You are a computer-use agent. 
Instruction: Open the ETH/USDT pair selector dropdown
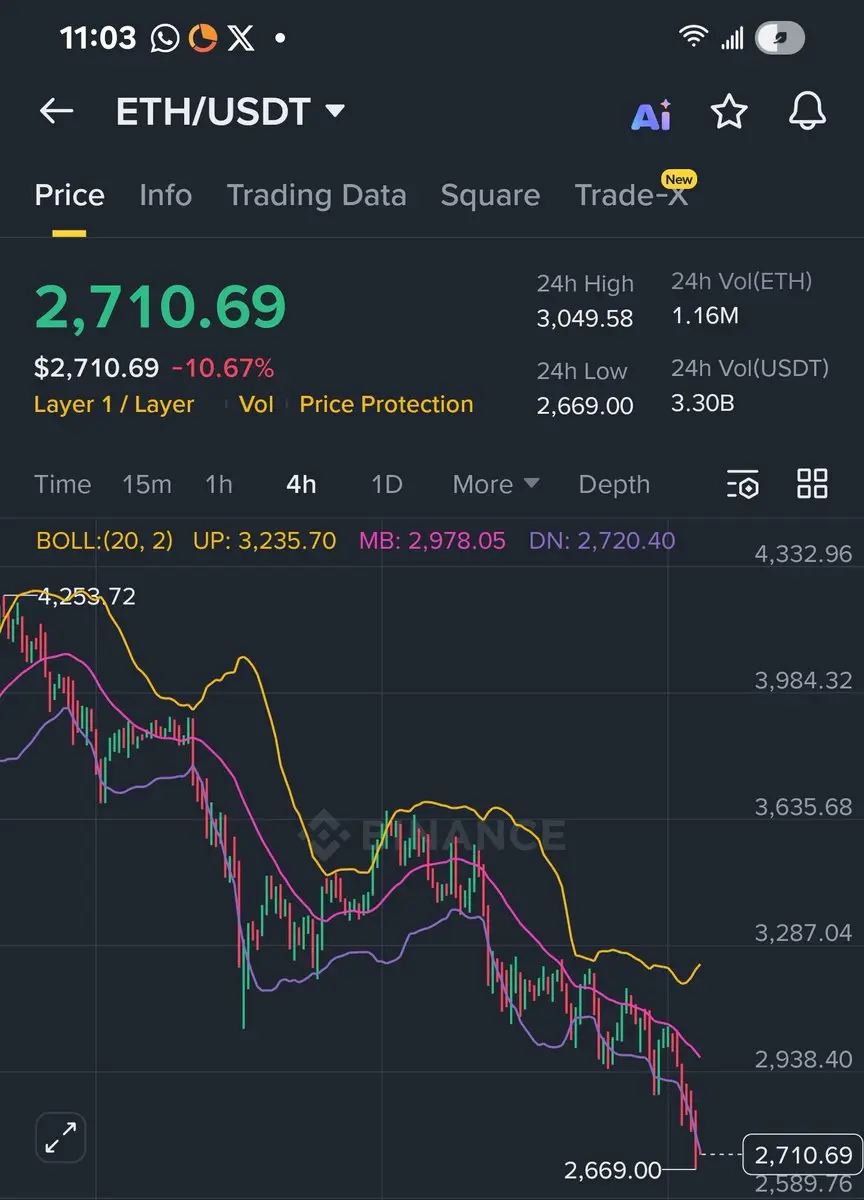[230, 111]
